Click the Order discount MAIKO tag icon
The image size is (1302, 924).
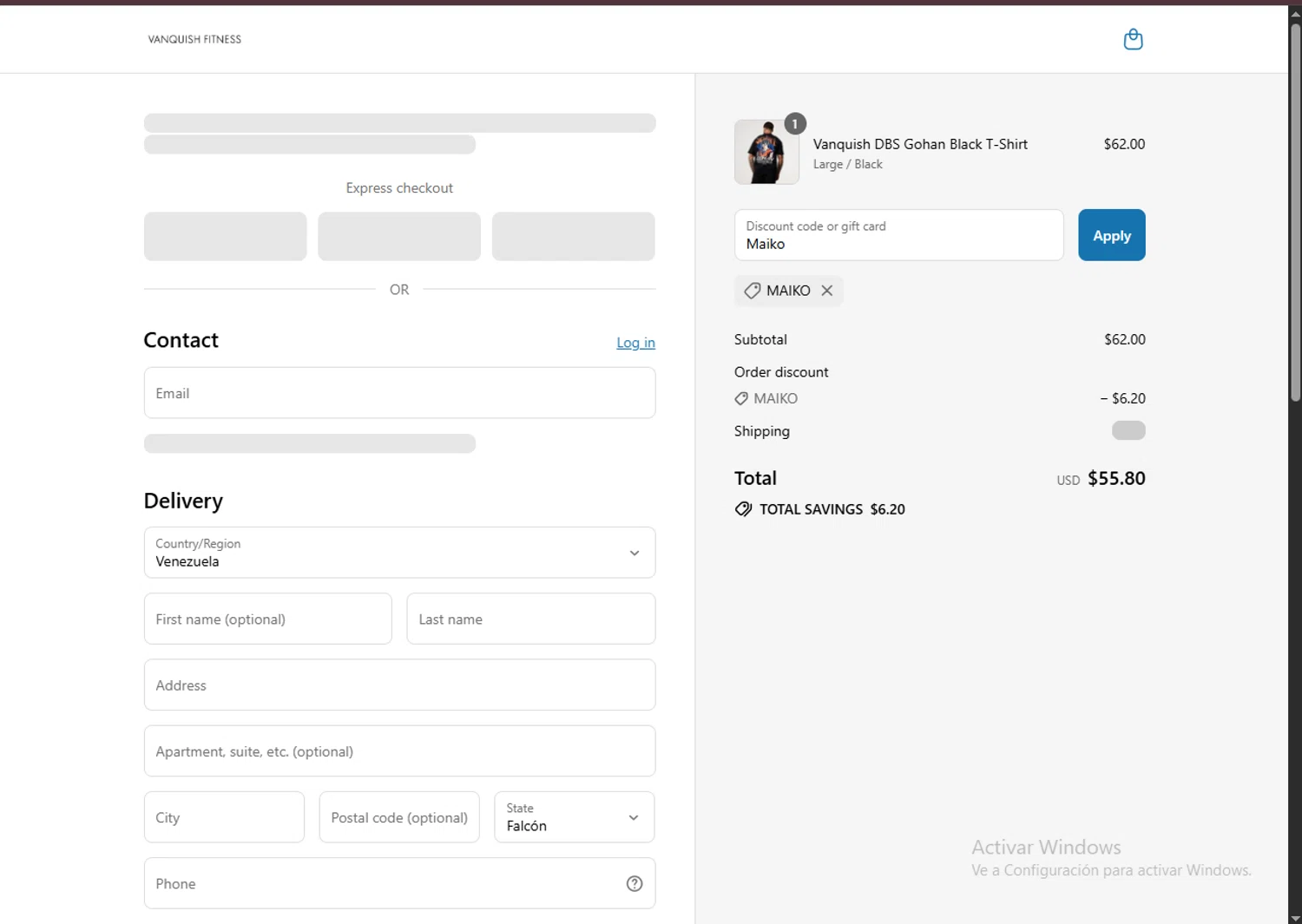click(741, 398)
